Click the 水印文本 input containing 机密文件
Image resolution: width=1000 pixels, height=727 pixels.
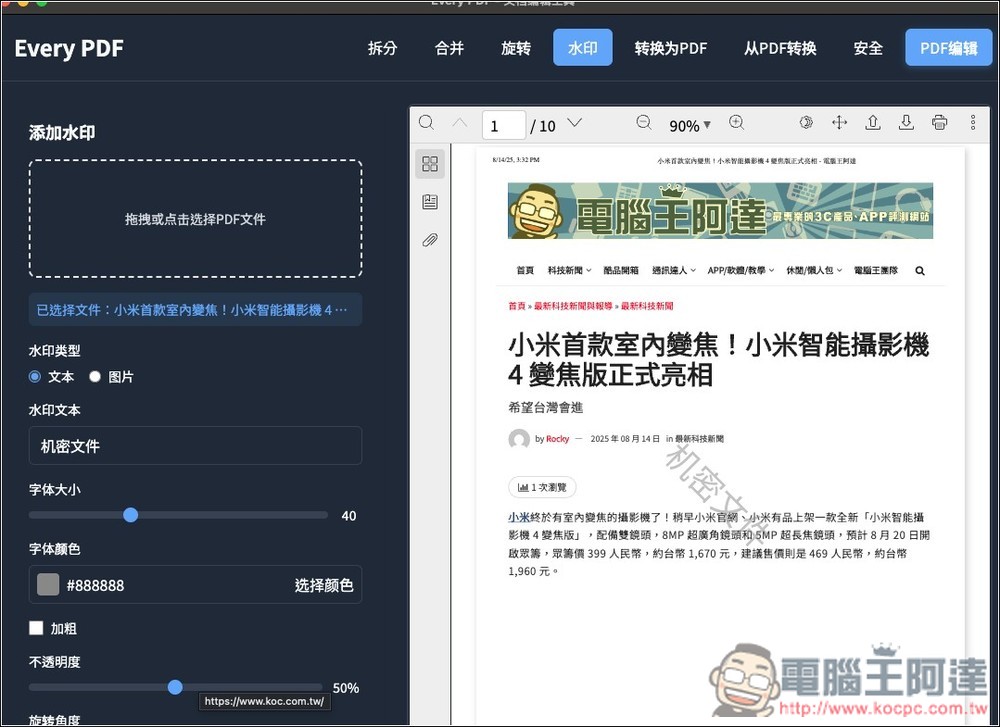195,446
